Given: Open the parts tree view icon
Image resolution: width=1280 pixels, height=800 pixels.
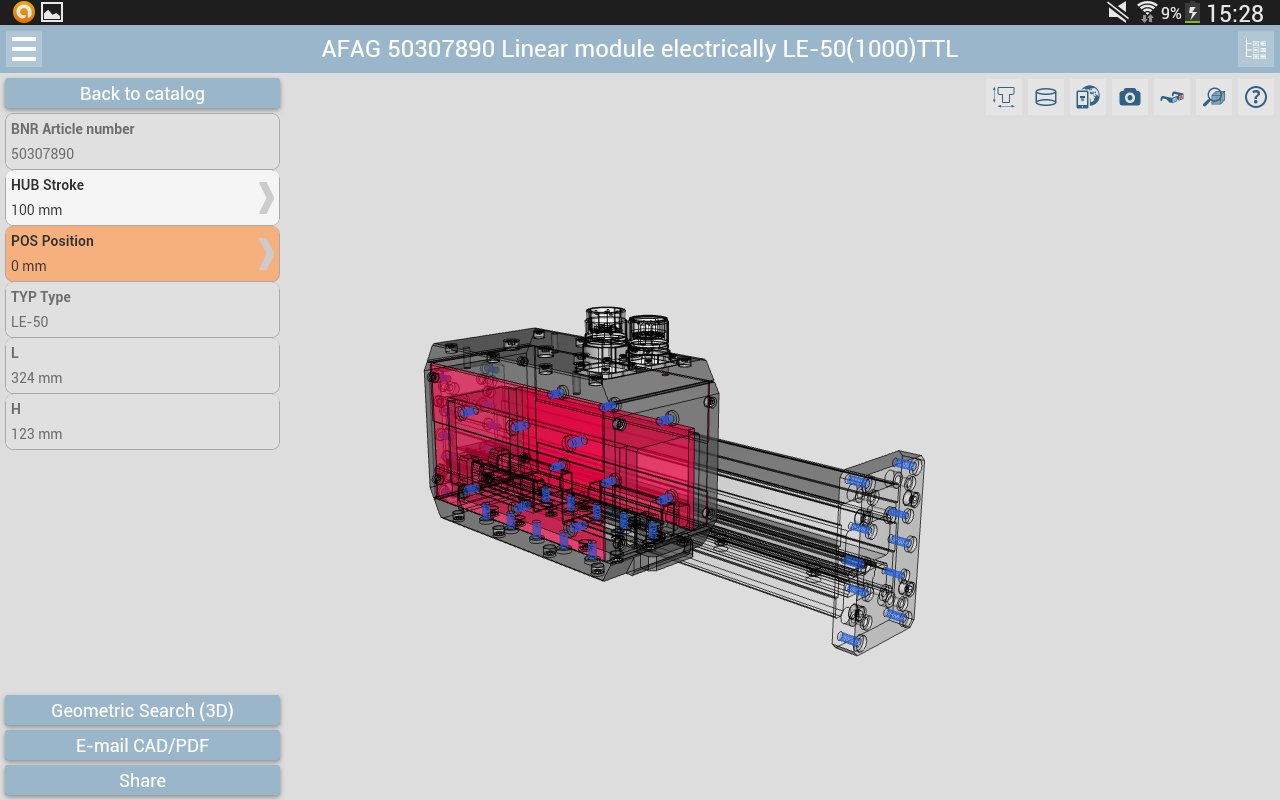Looking at the screenshot, I should (x=1256, y=49).
